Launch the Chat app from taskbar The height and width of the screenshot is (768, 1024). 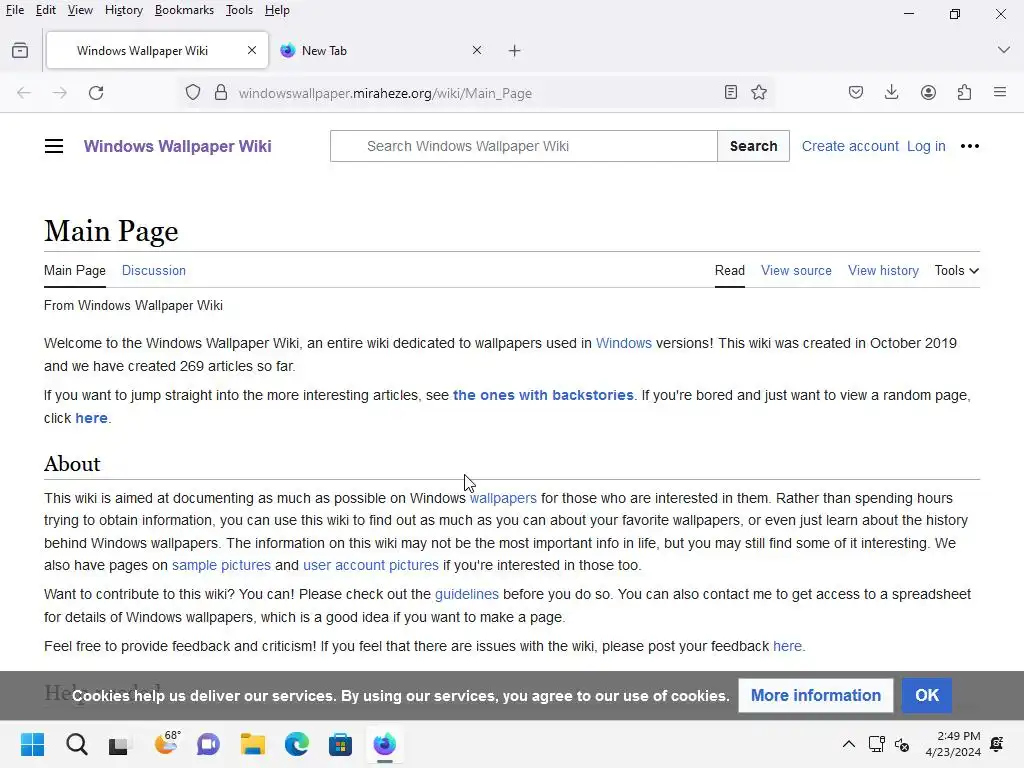pyautogui.click(x=208, y=744)
